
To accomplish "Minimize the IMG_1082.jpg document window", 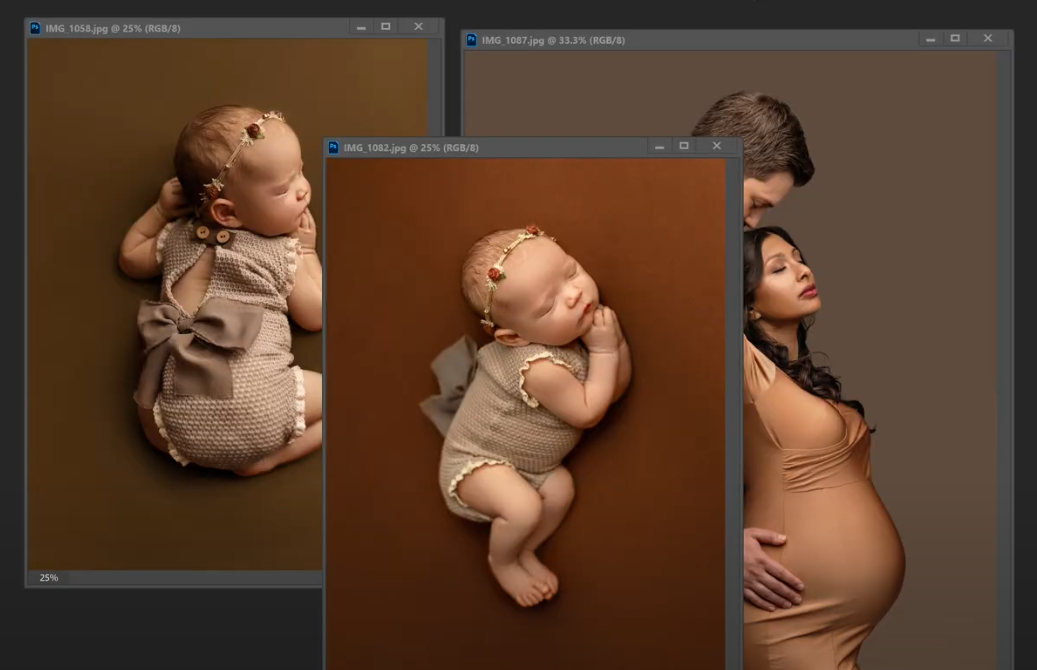I will (x=659, y=146).
